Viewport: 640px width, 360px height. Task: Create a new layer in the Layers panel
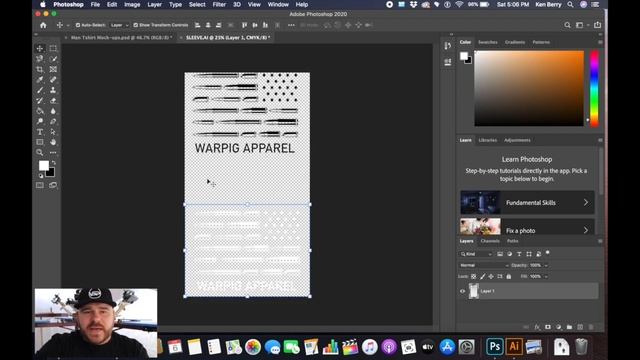coord(580,327)
